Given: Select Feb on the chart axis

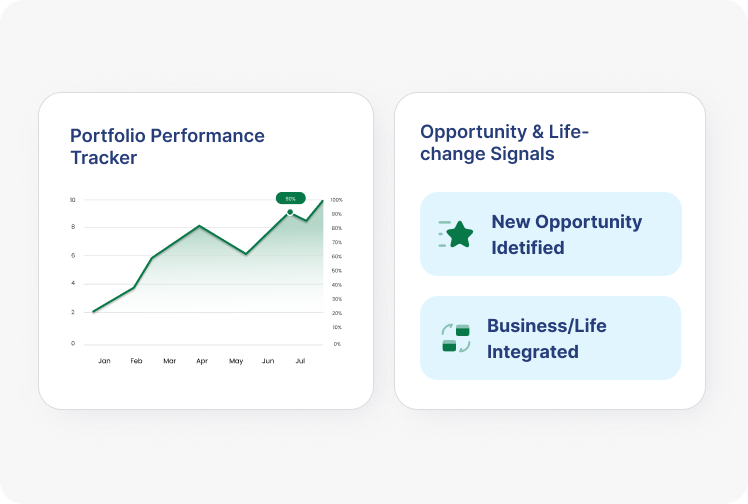Looking at the screenshot, I should [x=136, y=360].
